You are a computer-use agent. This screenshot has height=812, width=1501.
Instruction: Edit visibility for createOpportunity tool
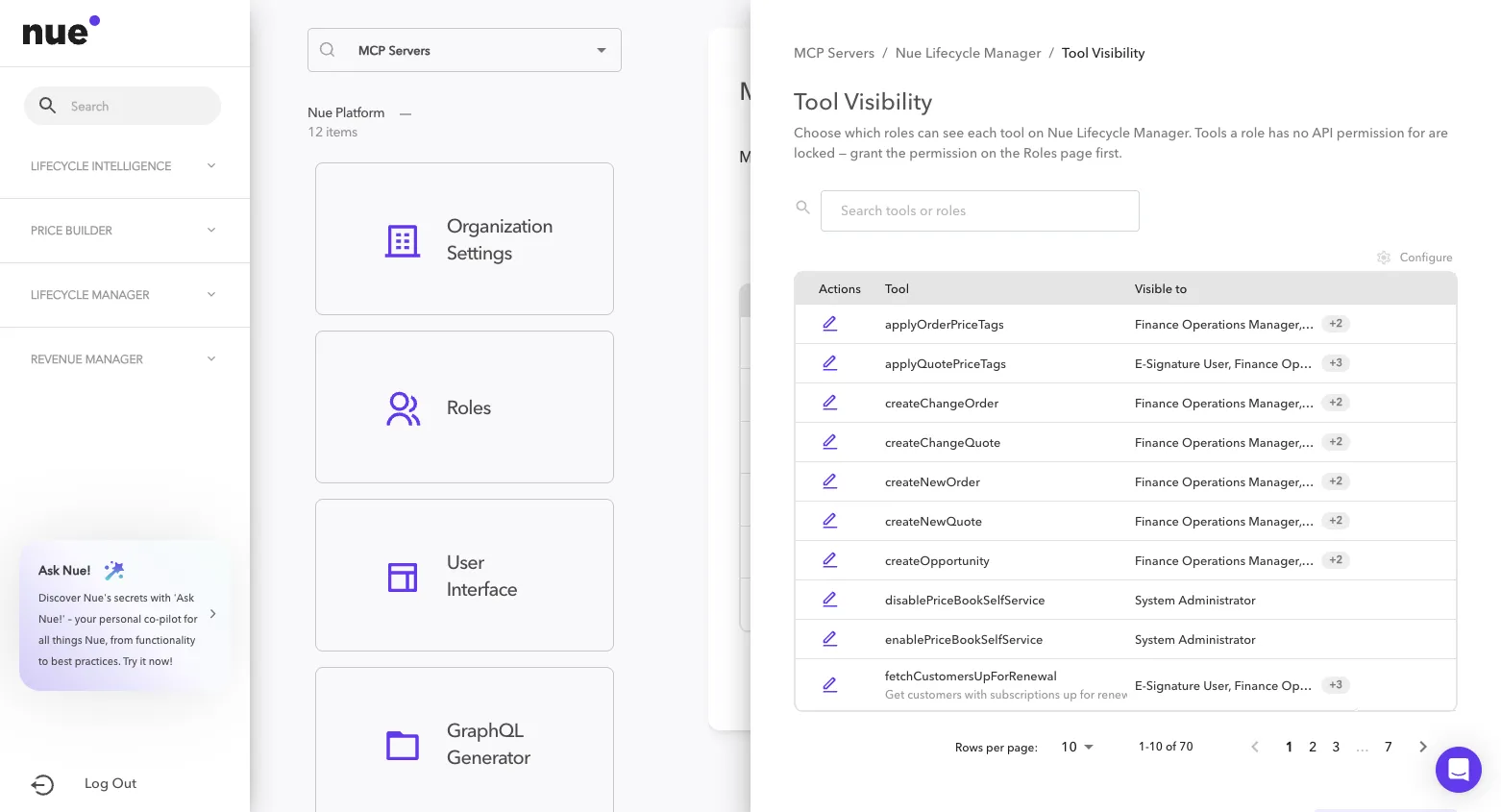tap(829, 560)
